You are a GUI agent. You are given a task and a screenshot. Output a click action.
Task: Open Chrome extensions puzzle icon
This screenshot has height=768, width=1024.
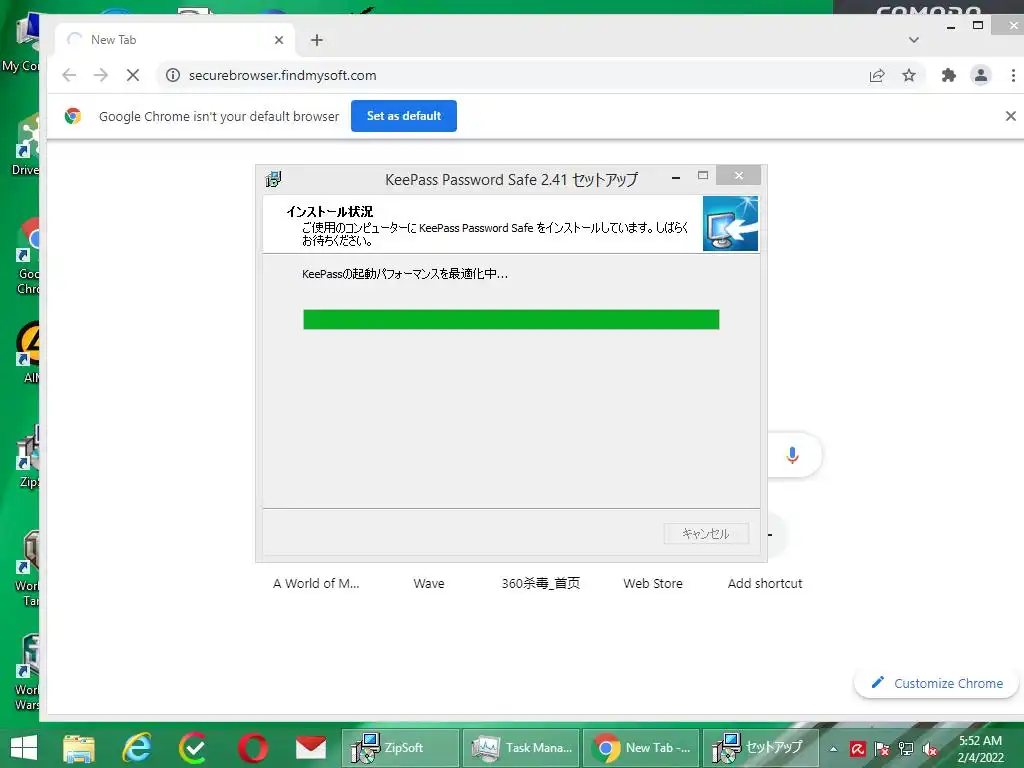click(948, 76)
